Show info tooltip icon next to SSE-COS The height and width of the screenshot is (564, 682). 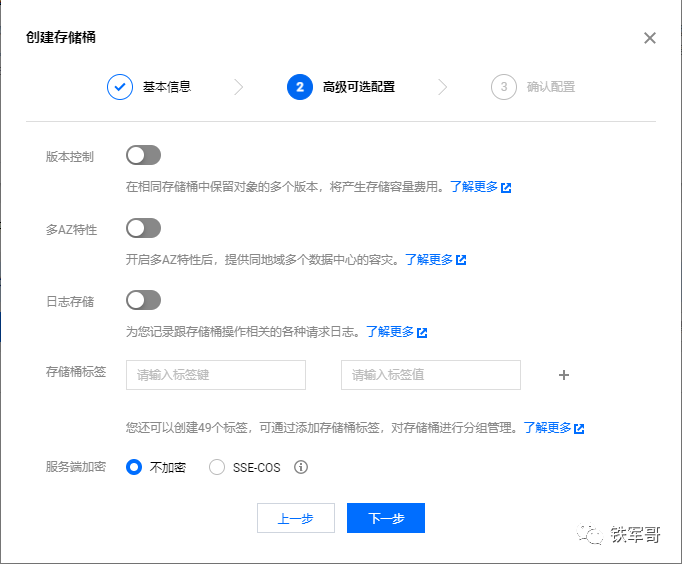301,467
